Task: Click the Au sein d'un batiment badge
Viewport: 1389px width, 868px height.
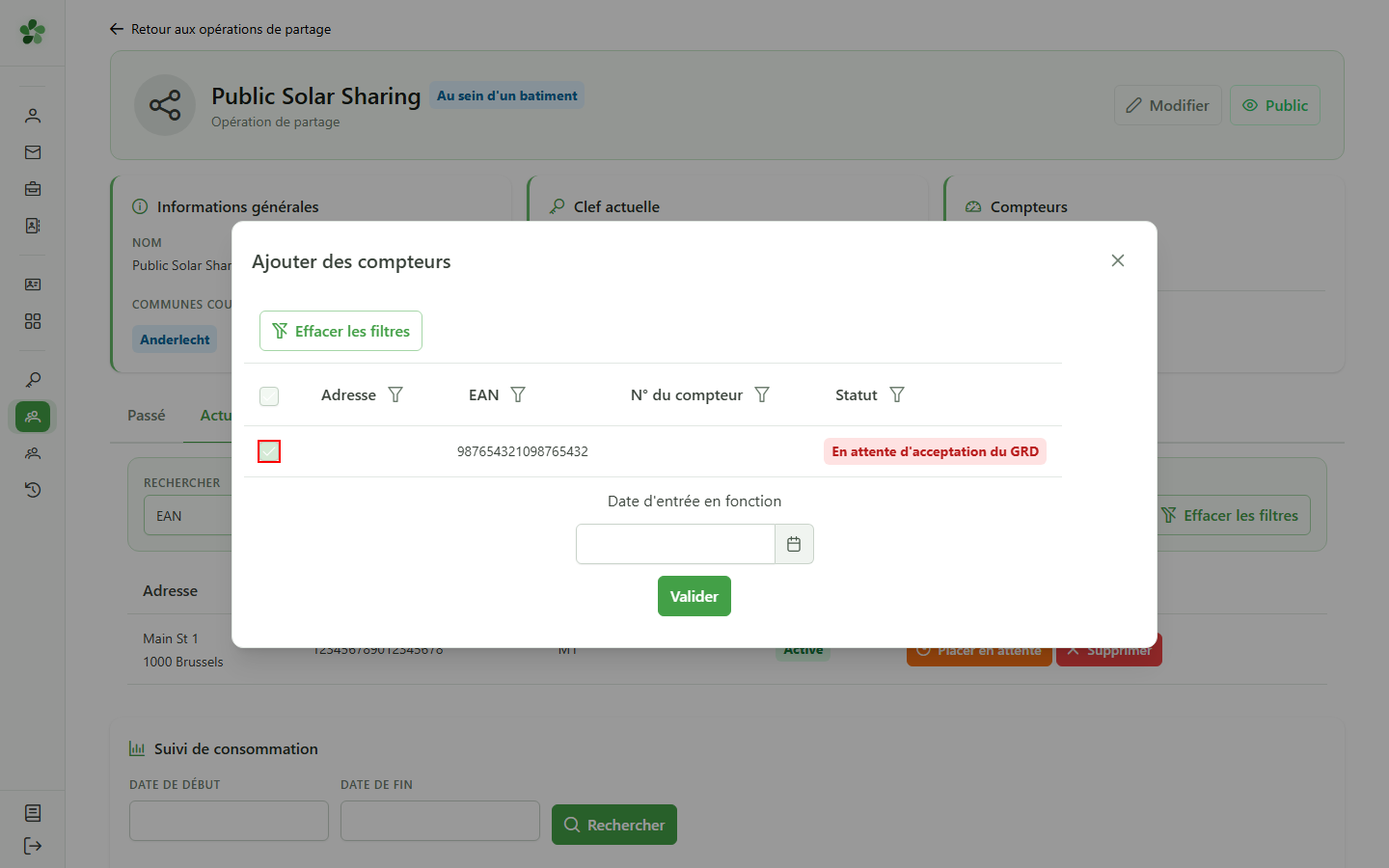Action: pyautogui.click(x=507, y=95)
